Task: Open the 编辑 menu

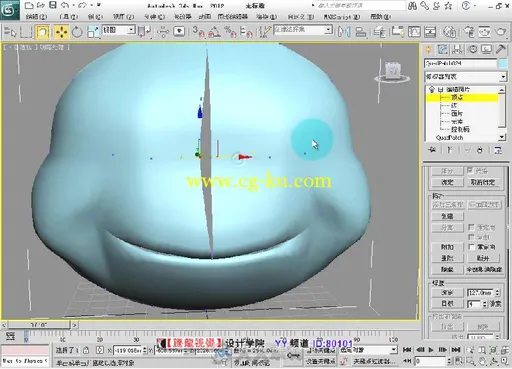Action: 36,16
